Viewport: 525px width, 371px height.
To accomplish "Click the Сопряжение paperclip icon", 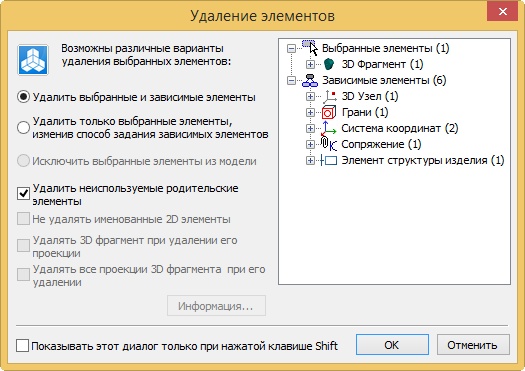I will click(x=328, y=144).
